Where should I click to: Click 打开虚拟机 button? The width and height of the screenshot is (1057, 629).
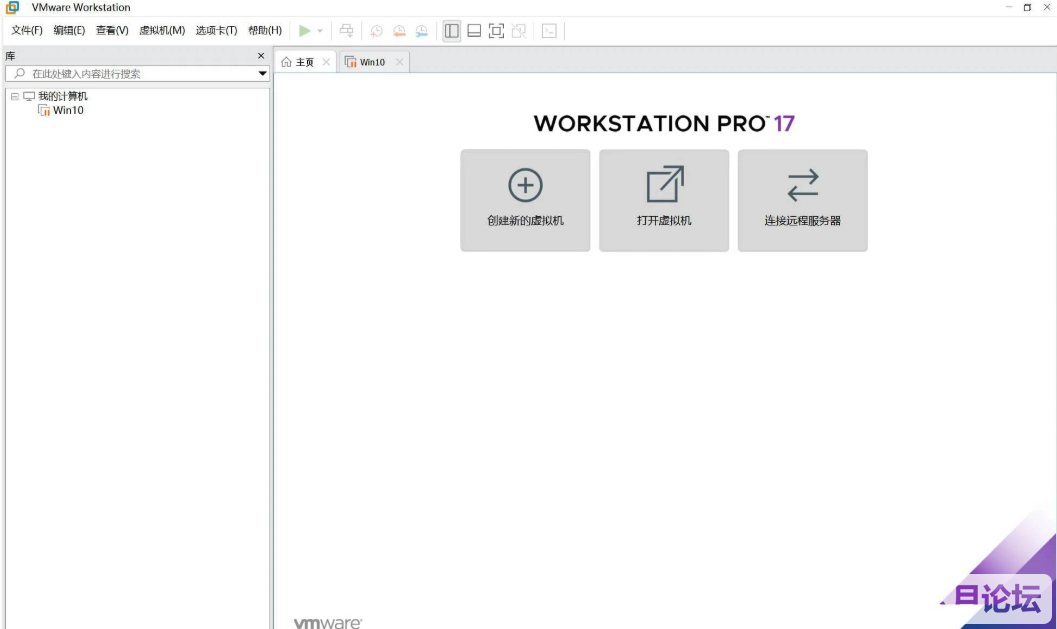[664, 200]
